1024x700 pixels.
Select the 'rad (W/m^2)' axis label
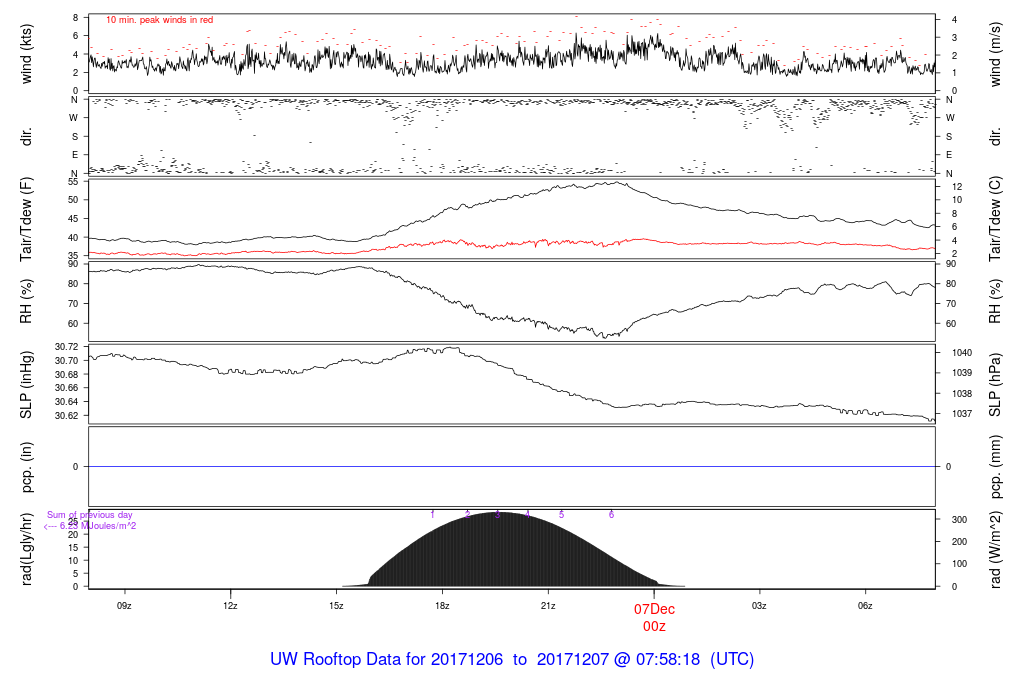pyautogui.click(x=995, y=550)
